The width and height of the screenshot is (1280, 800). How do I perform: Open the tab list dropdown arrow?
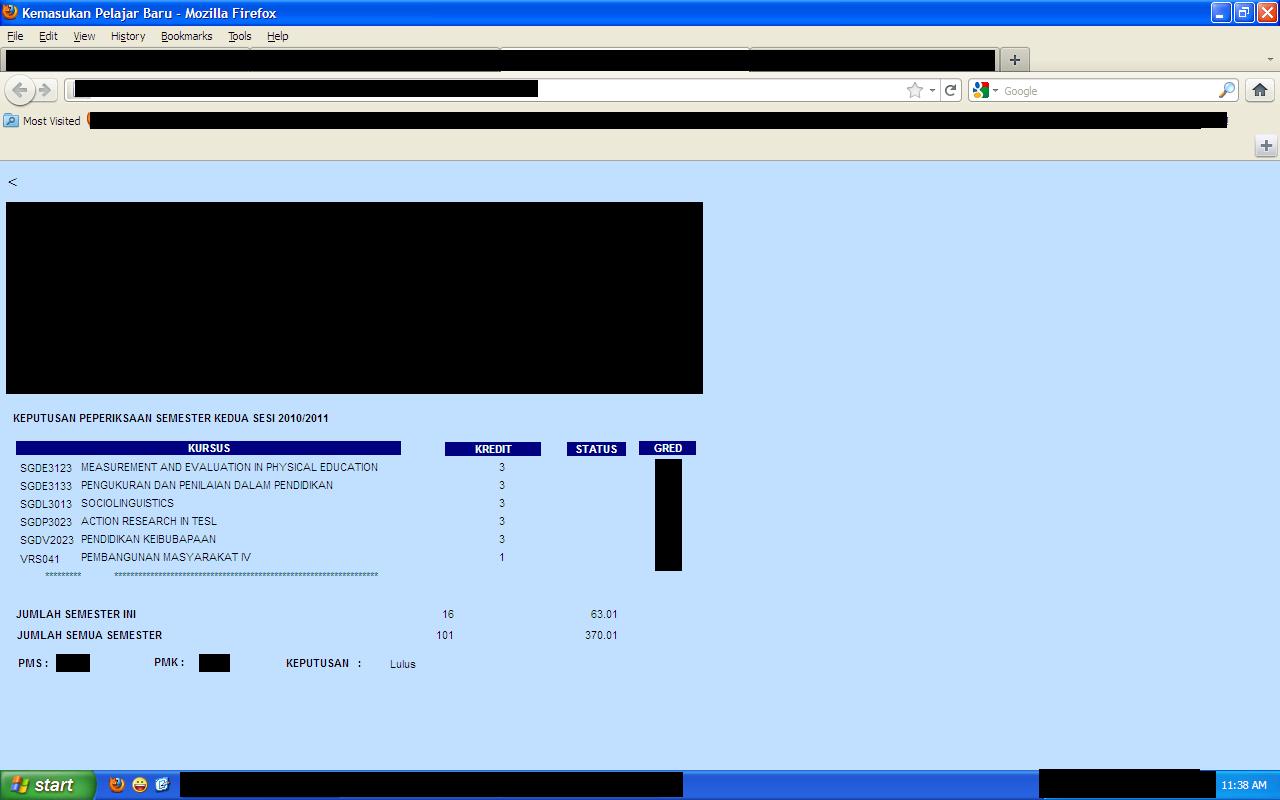tap(1271, 59)
